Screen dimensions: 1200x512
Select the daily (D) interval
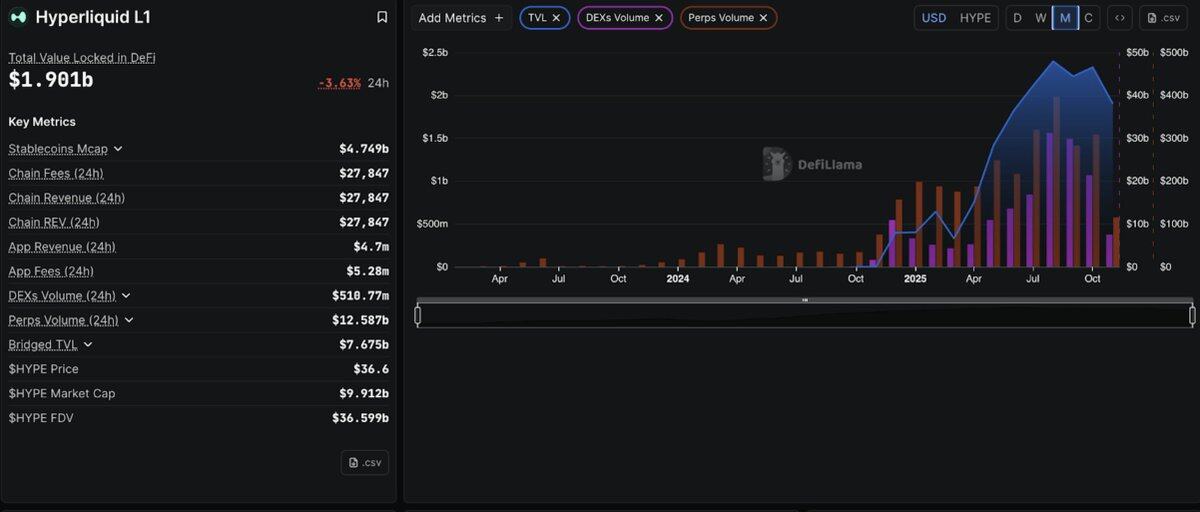click(x=1017, y=18)
